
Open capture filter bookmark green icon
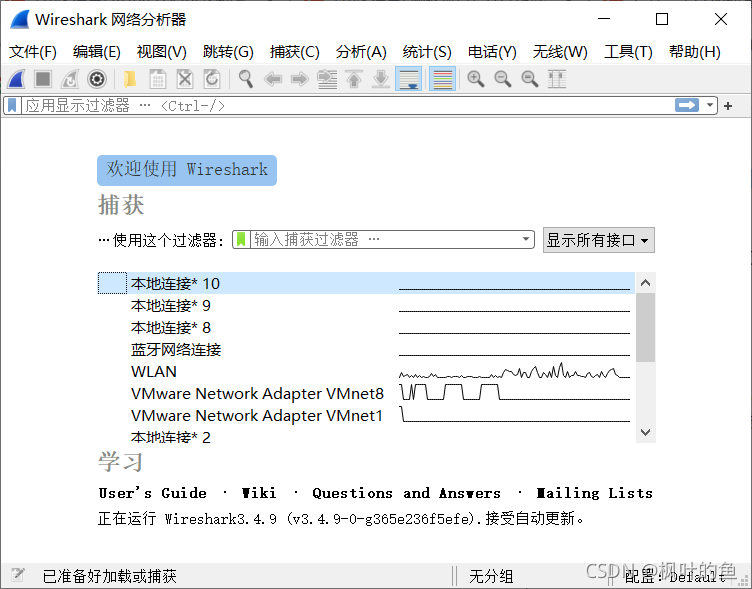(x=241, y=239)
